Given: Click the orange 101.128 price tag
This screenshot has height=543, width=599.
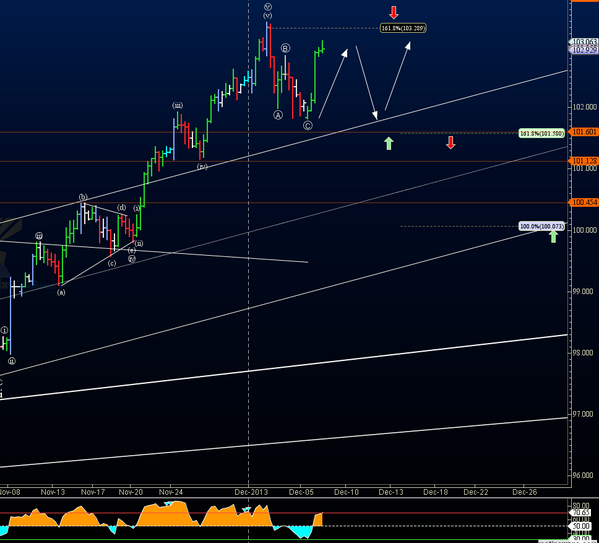Looking at the screenshot, I should tap(584, 161).
